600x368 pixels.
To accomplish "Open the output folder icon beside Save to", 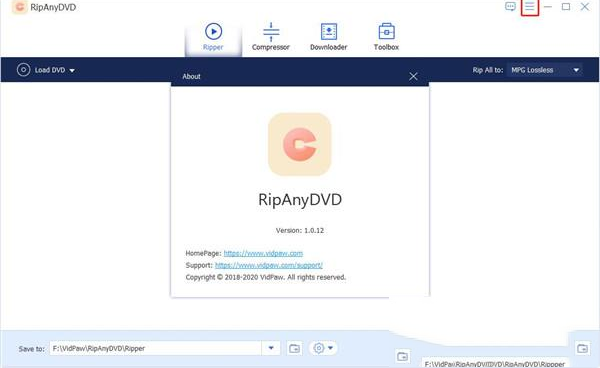I will tap(294, 348).
